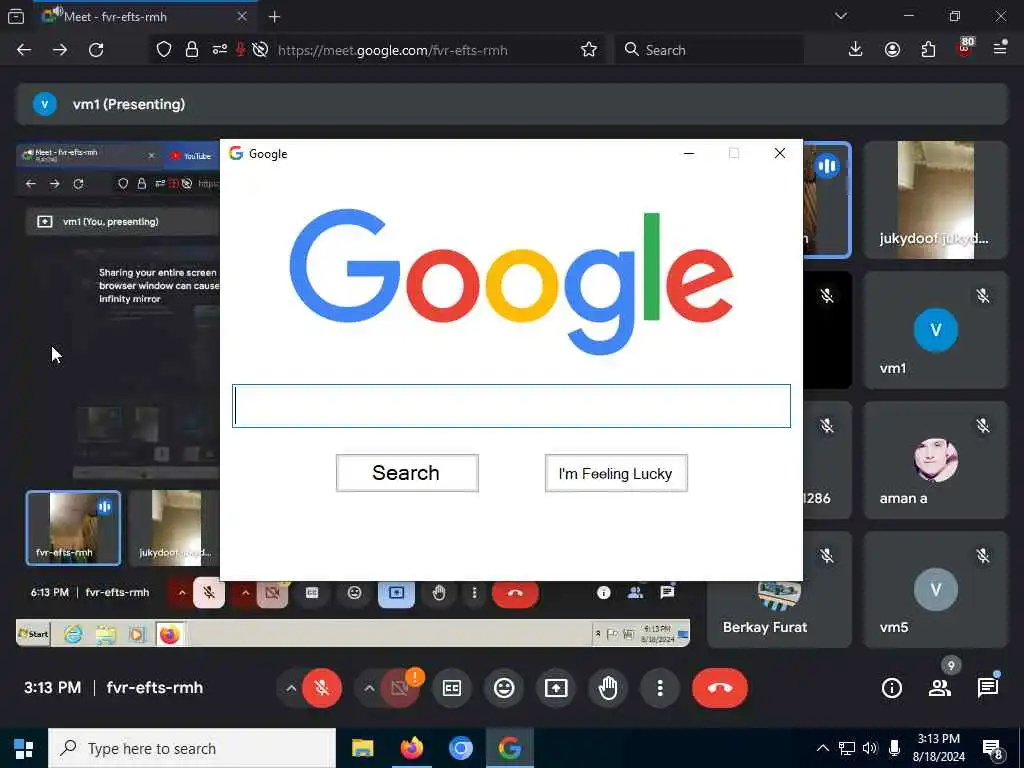Viewport: 1024px width, 768px height.
Task: Open more options three-dot menu
Action: coord(660,688)
